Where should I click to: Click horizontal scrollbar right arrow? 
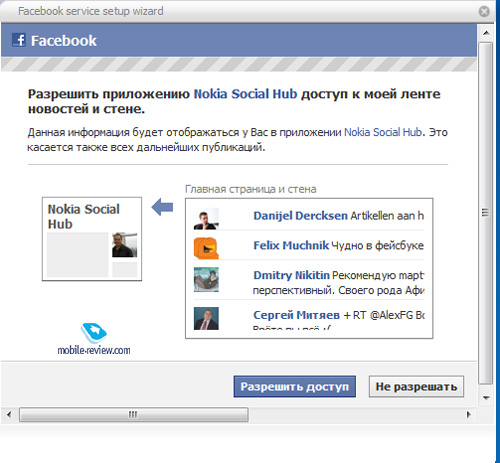pos(469,415)
